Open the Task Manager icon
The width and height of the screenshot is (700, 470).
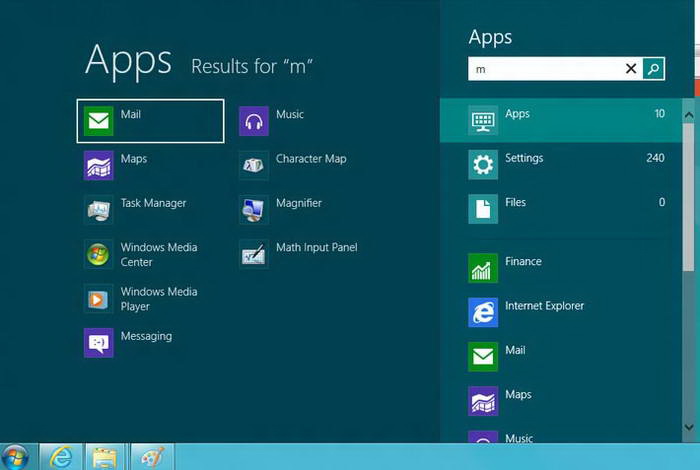point(98,209)
